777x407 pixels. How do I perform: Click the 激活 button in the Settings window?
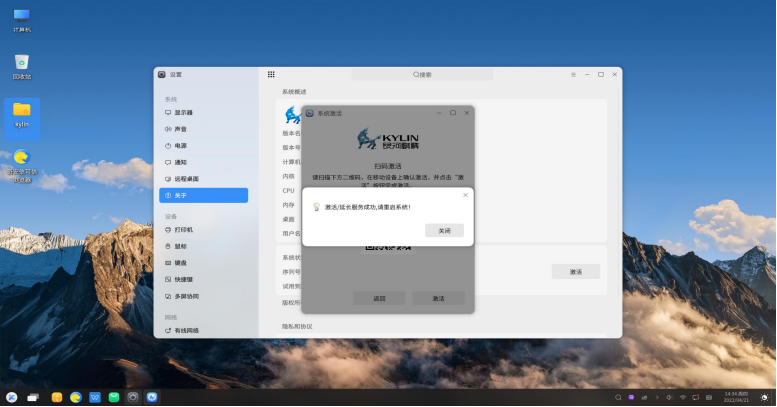575,272
